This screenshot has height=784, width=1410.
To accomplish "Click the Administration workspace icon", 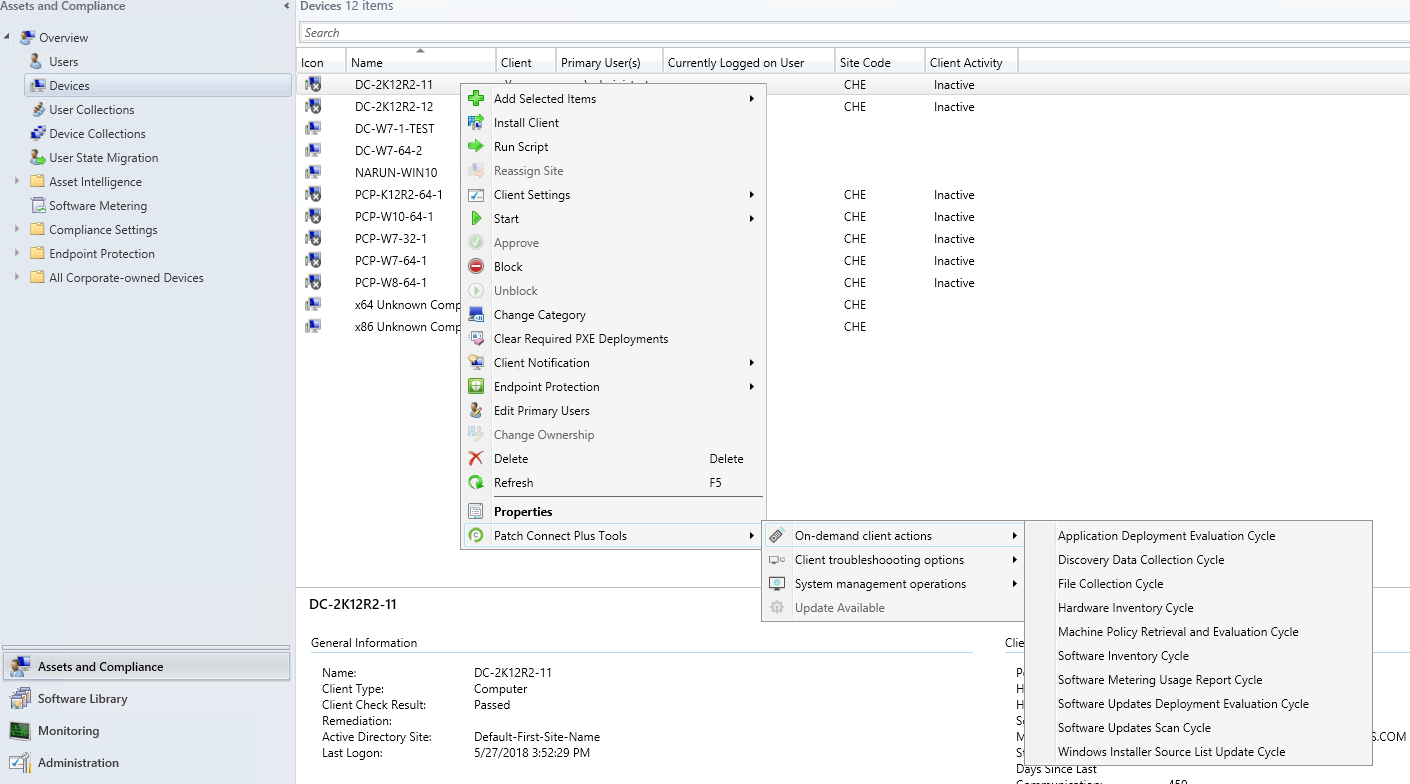I will [19, 763].
